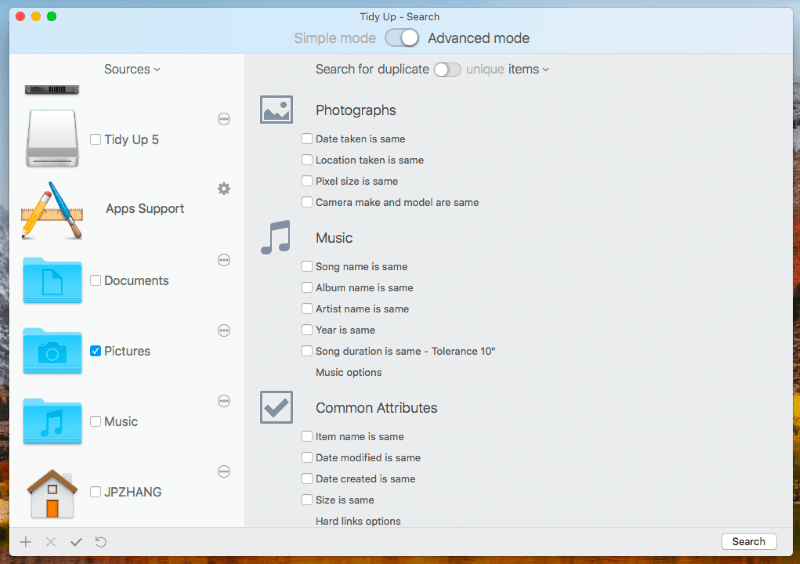
Task: Click the Photographs section heading
Action: [x=356, y=110]
